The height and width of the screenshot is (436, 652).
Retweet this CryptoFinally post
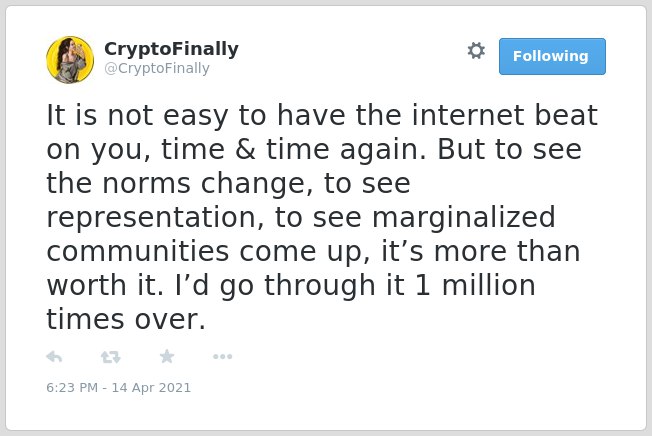(111, 357)
